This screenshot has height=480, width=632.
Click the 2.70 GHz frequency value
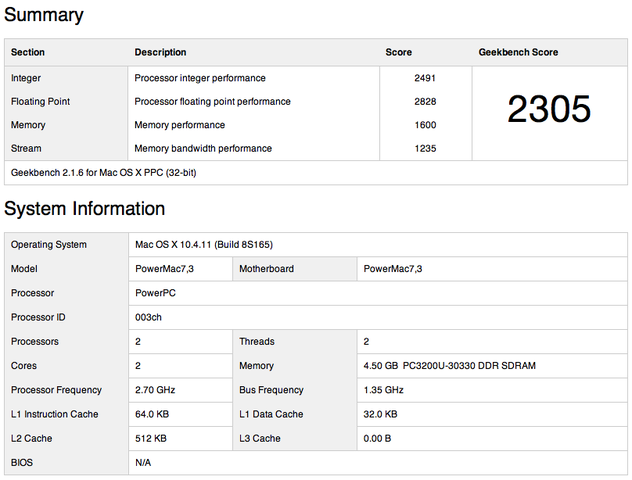[x=155, y=390]
